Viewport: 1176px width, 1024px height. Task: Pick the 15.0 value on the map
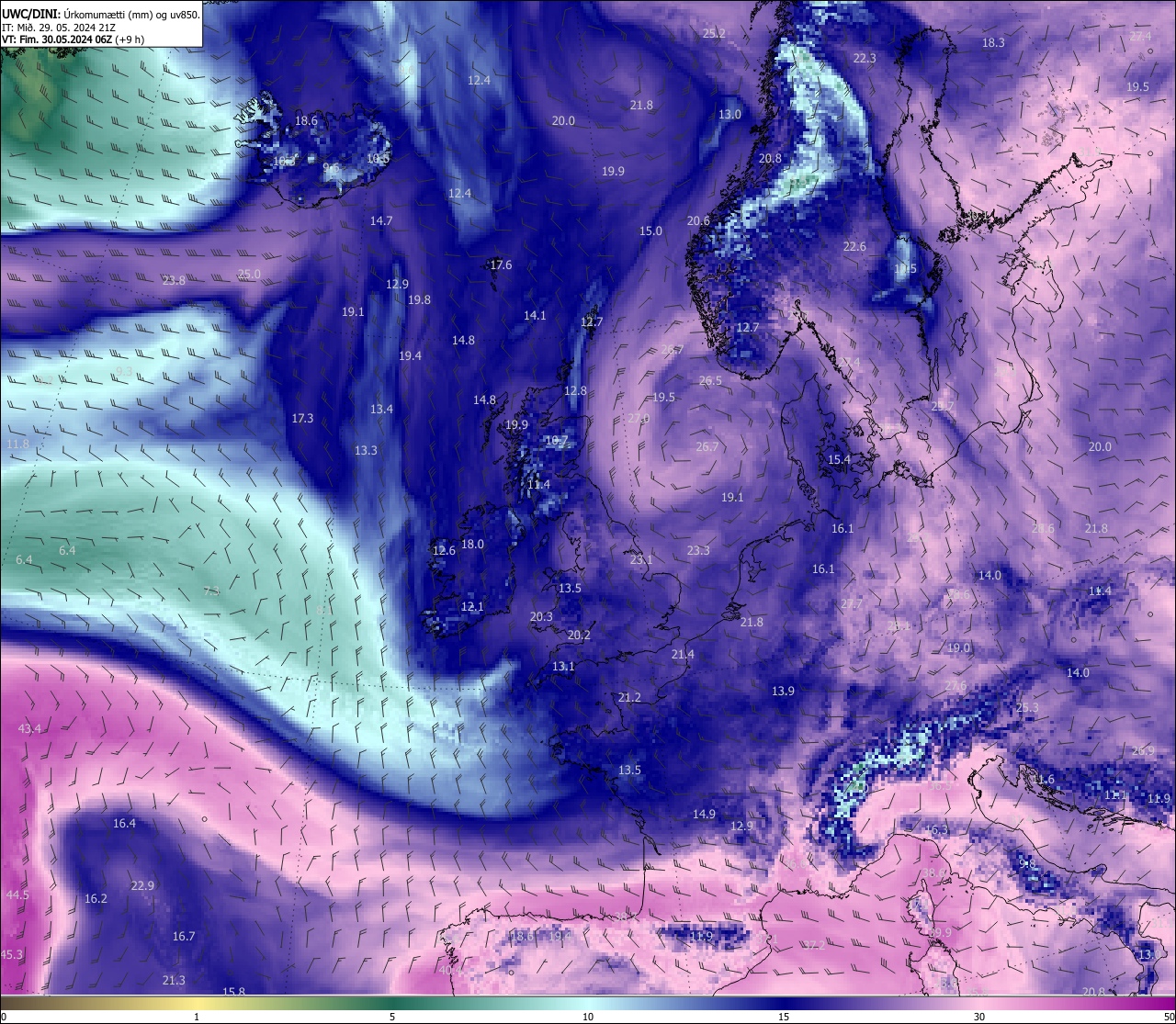[650, 231]
